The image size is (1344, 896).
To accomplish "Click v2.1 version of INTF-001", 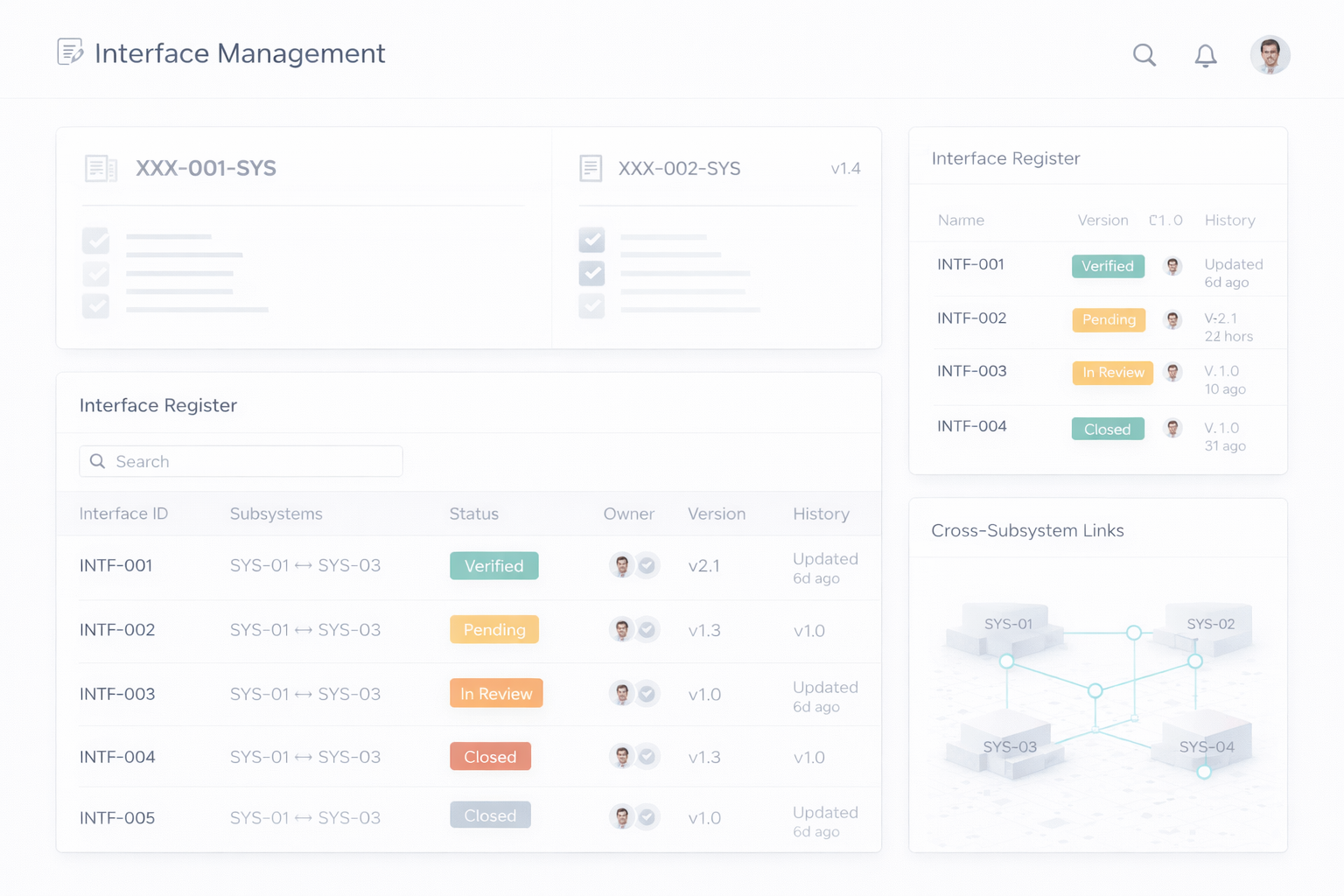I will [x=703, y=566].
